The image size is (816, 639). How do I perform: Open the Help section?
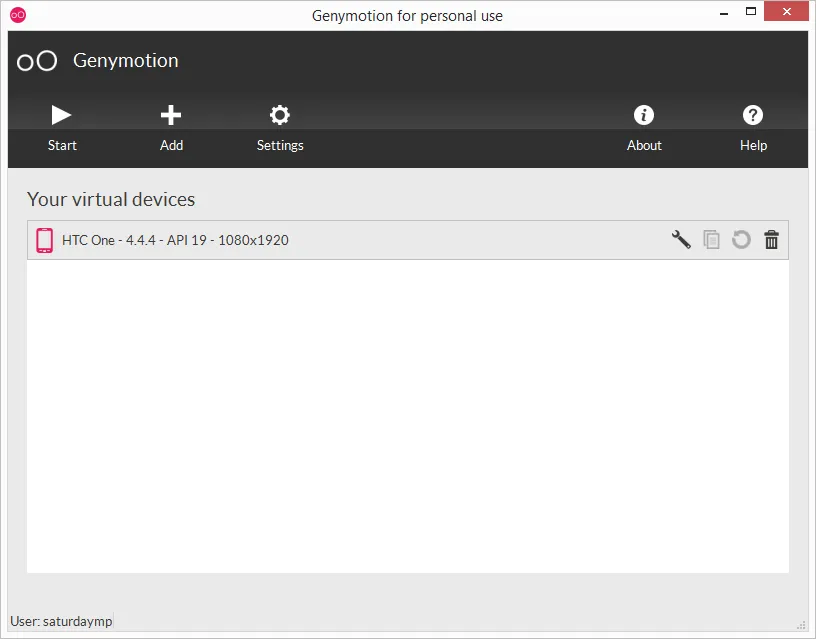click(x=753, y=128)
